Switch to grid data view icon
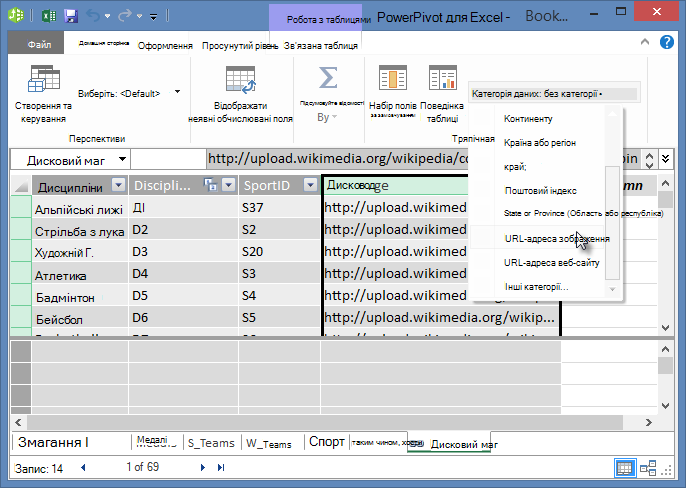The width and height of the screenshot is (686, 488). click(624, 468)
